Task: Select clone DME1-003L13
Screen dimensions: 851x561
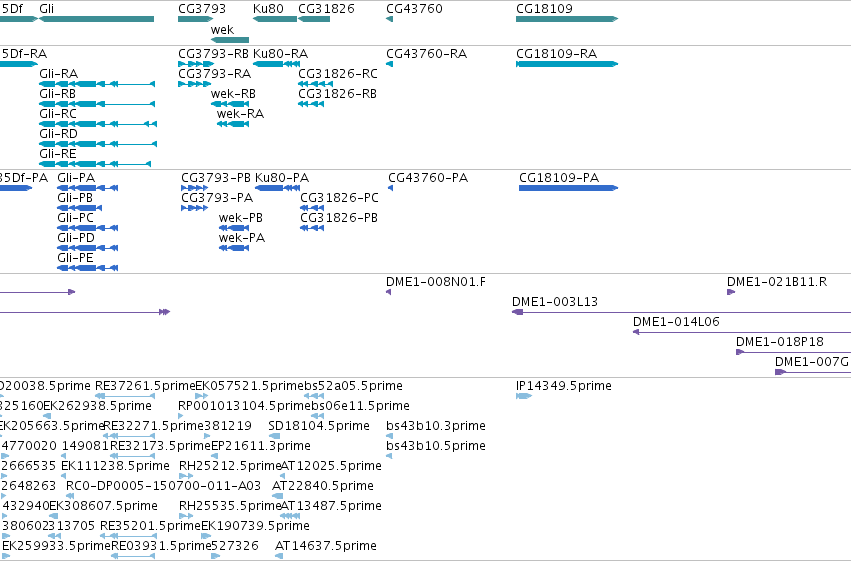Action: (681, 312)
